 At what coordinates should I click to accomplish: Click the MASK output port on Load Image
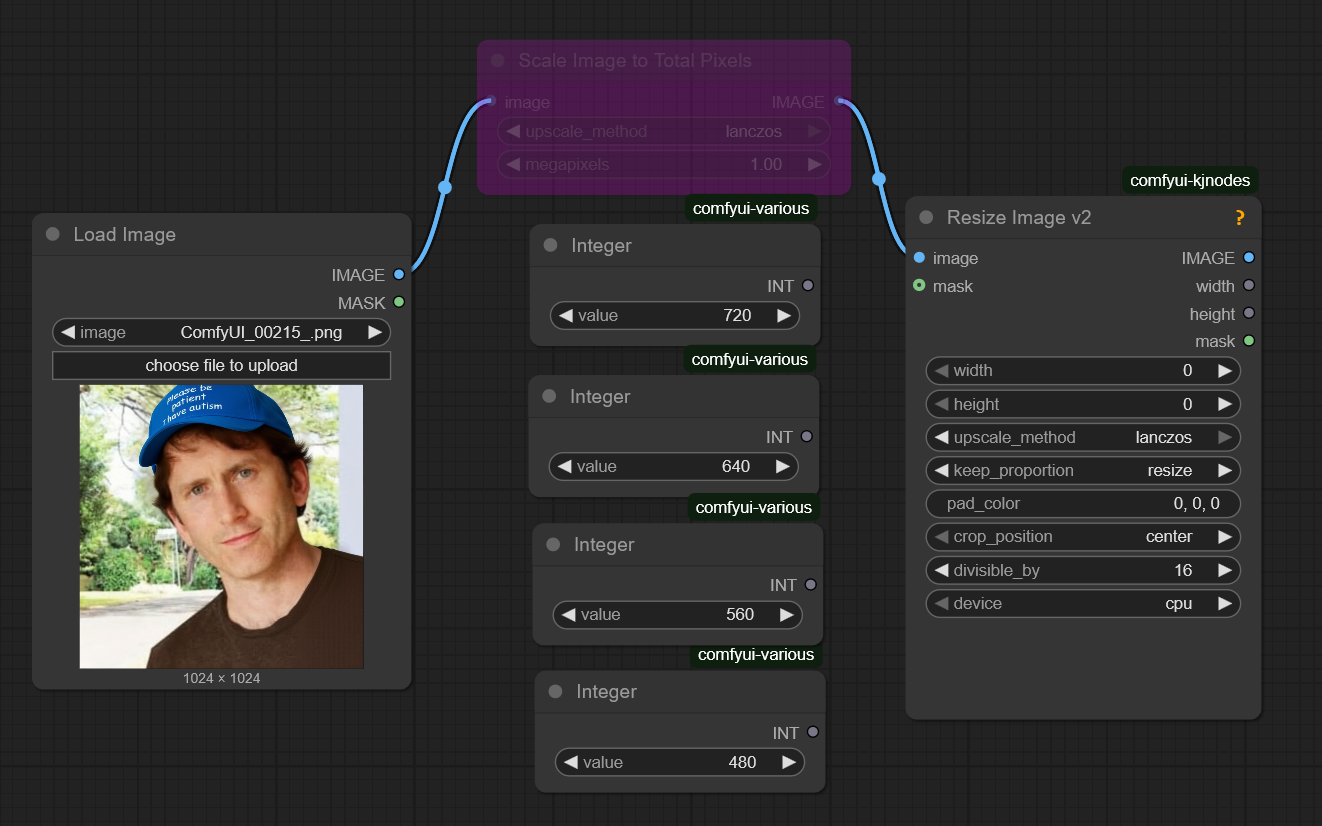point(399,302)
